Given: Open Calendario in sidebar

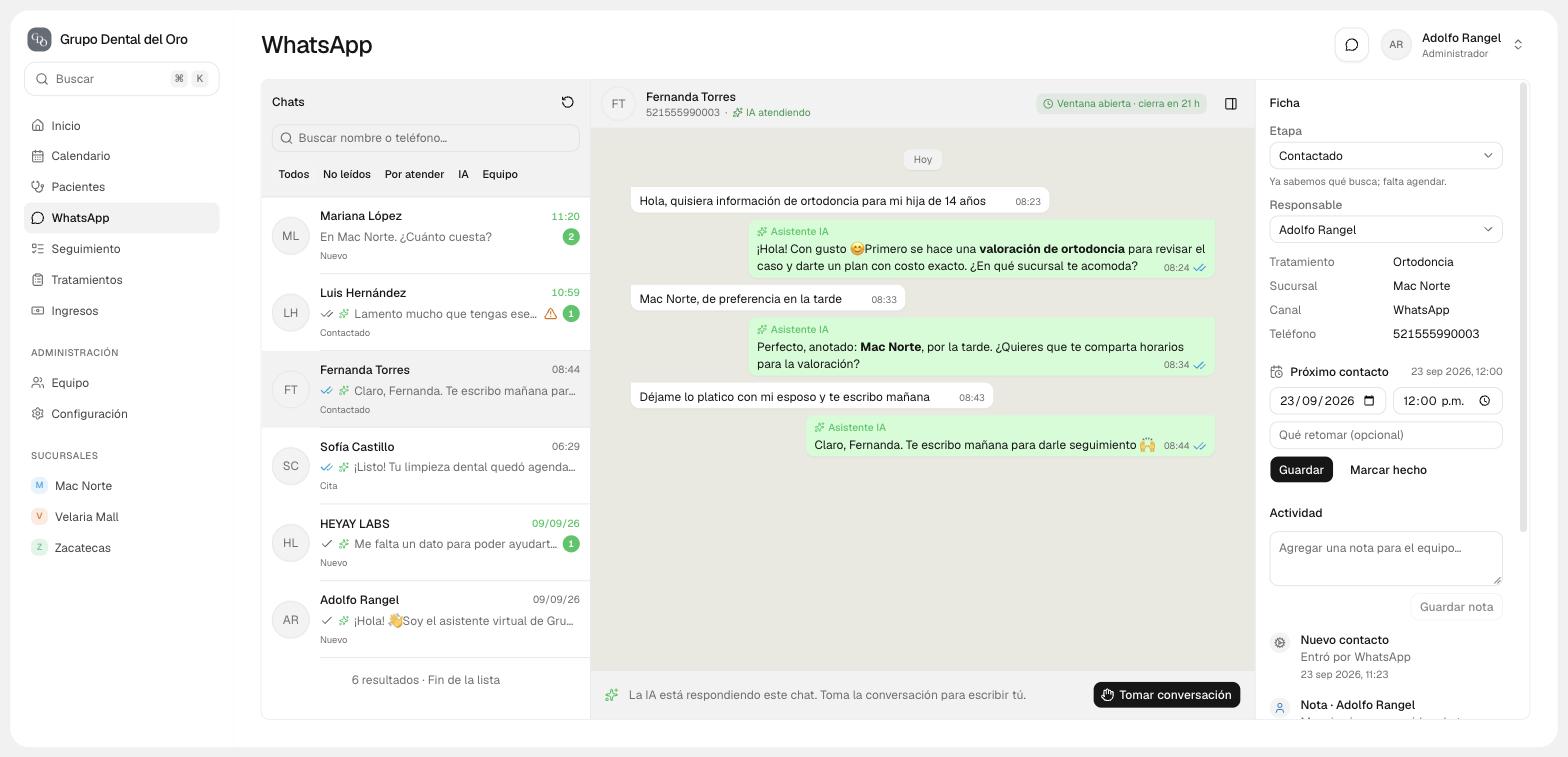Looking at the screenshot, I should pos(122,156).
